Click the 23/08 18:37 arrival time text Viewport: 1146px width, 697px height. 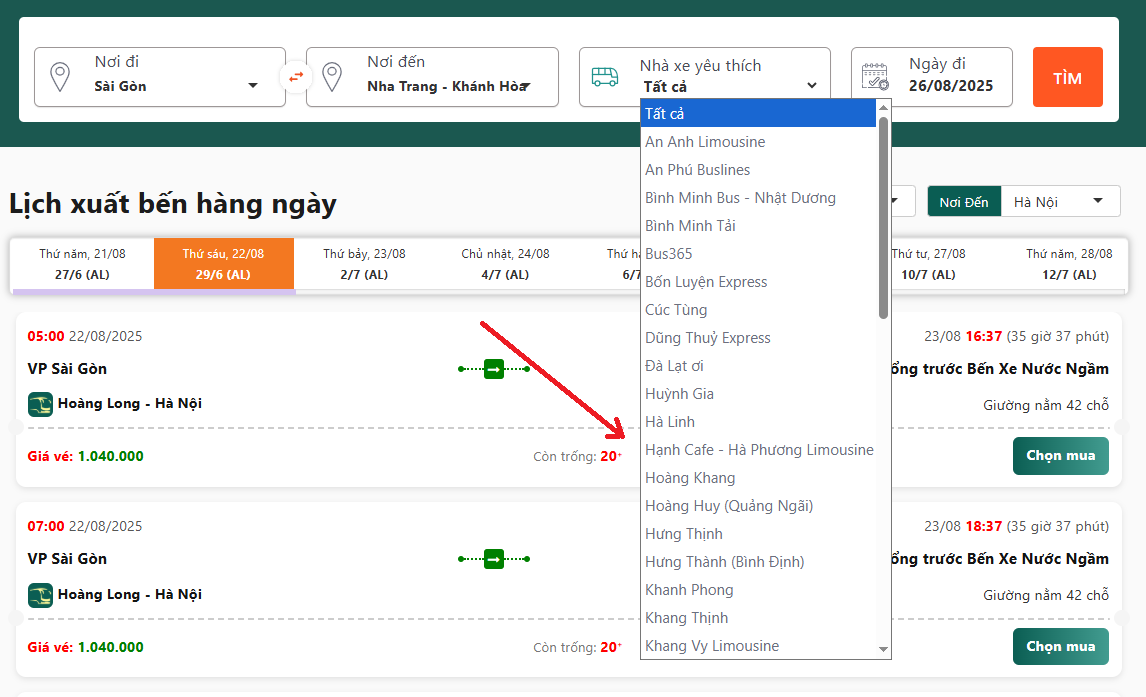[1016, 526]
